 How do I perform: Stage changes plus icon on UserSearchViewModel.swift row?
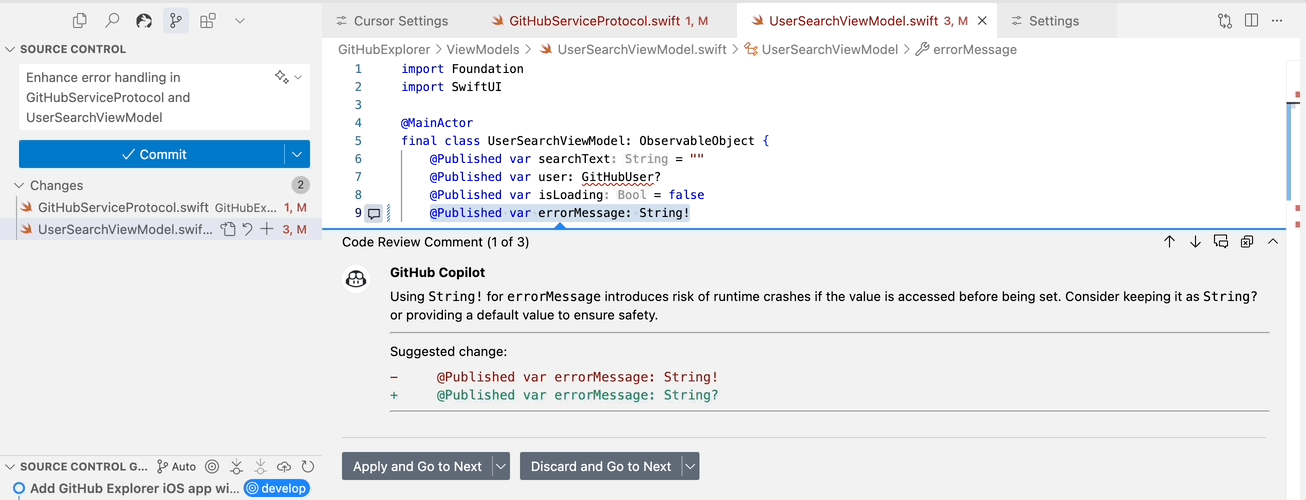[x=267, y=229]
